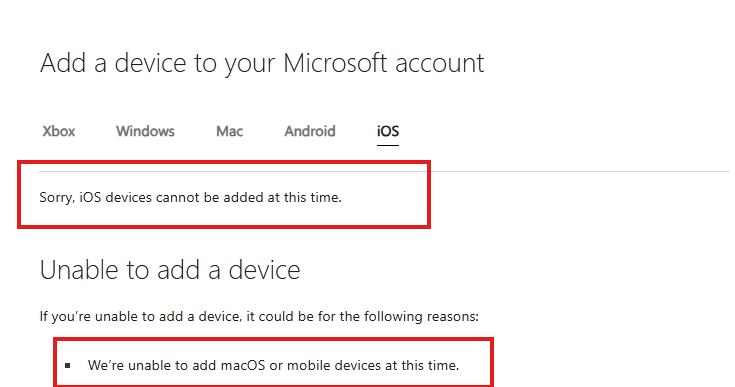The height and width of the screenshot is (387, 735).
Task: Click the underline indicator beneath iOS
Action: click(x=388, y=145)
